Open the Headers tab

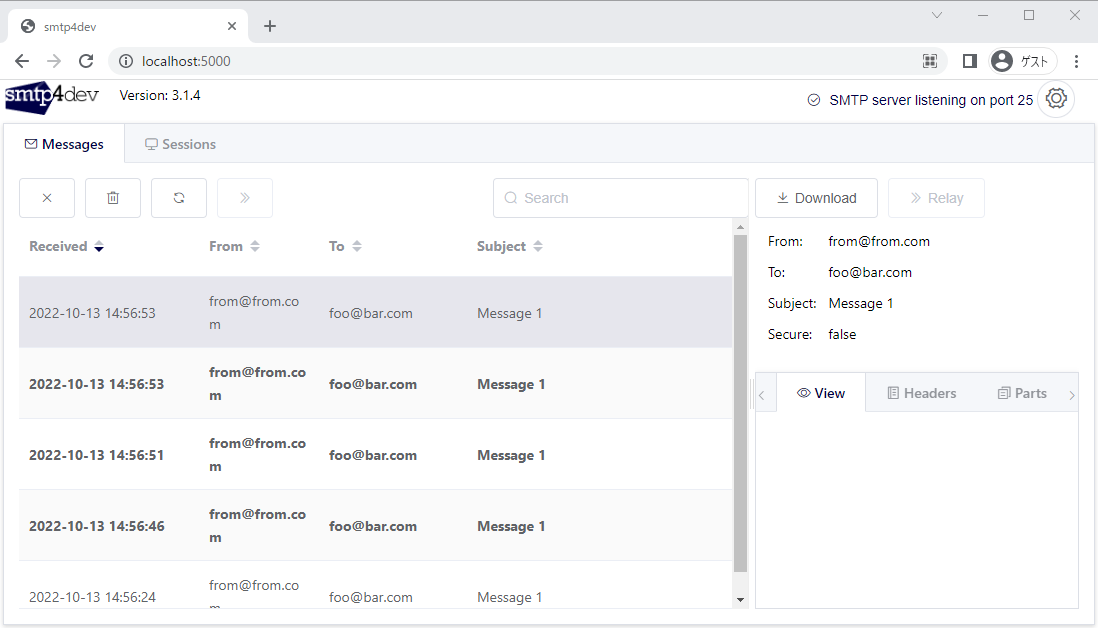[x=921, y=393]
